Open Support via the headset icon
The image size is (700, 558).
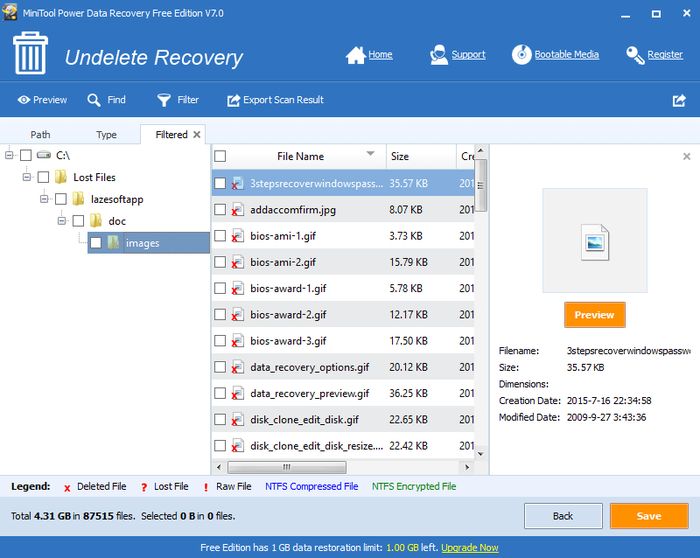tap(438, 55)
